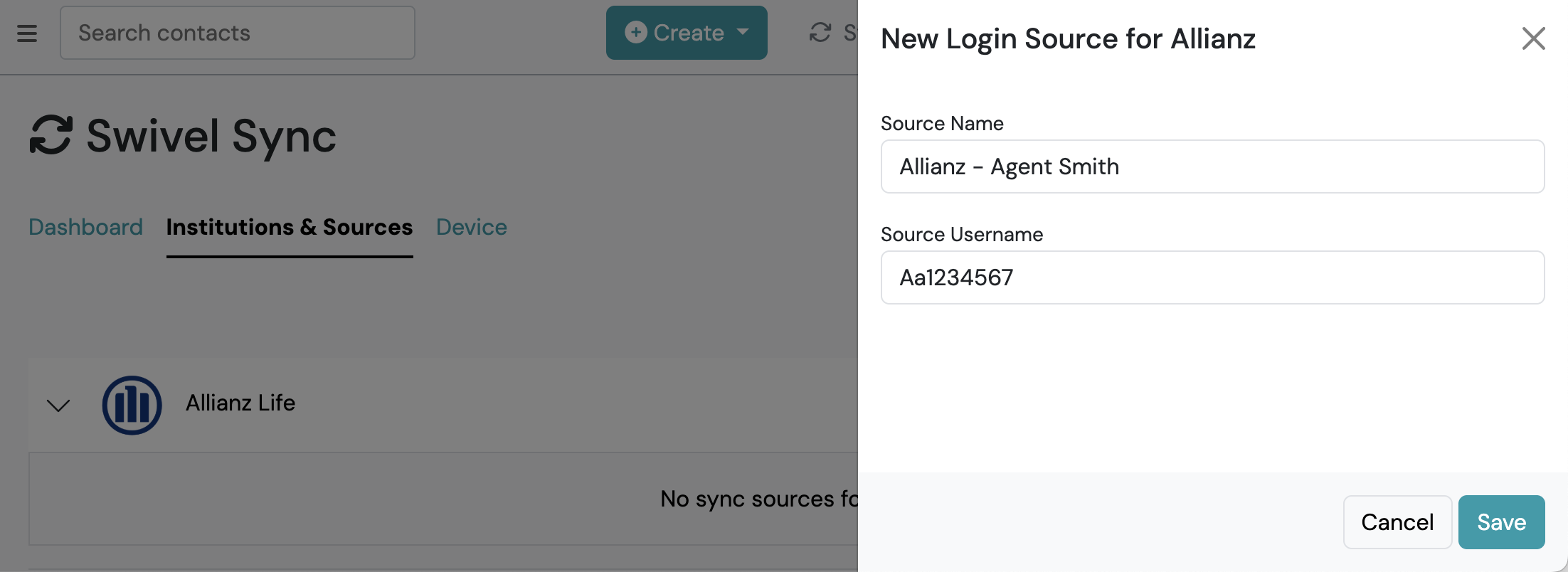
Task: Click the New Login Source for Allianz heading
Action: 1068,38
